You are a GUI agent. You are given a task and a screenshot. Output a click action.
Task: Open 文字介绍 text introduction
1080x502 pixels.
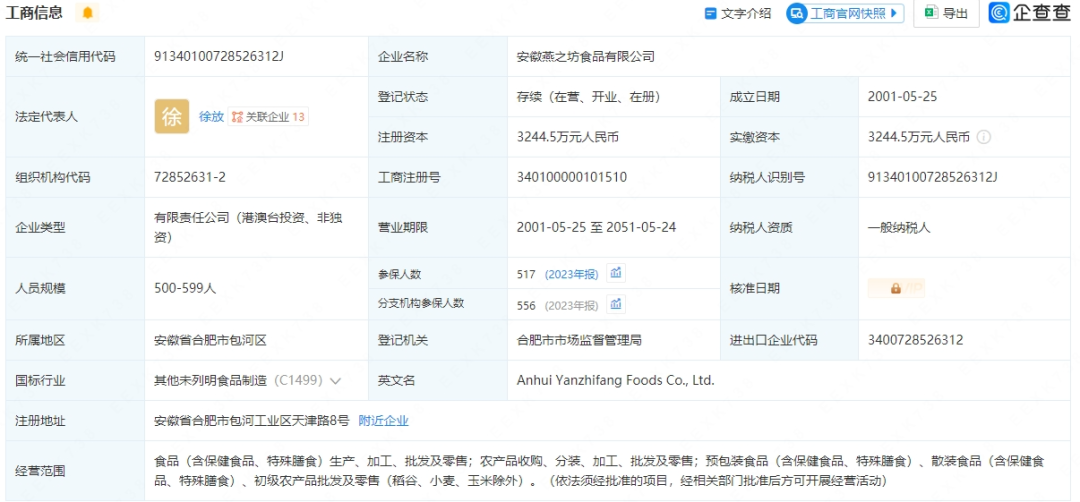click(738, 13)
